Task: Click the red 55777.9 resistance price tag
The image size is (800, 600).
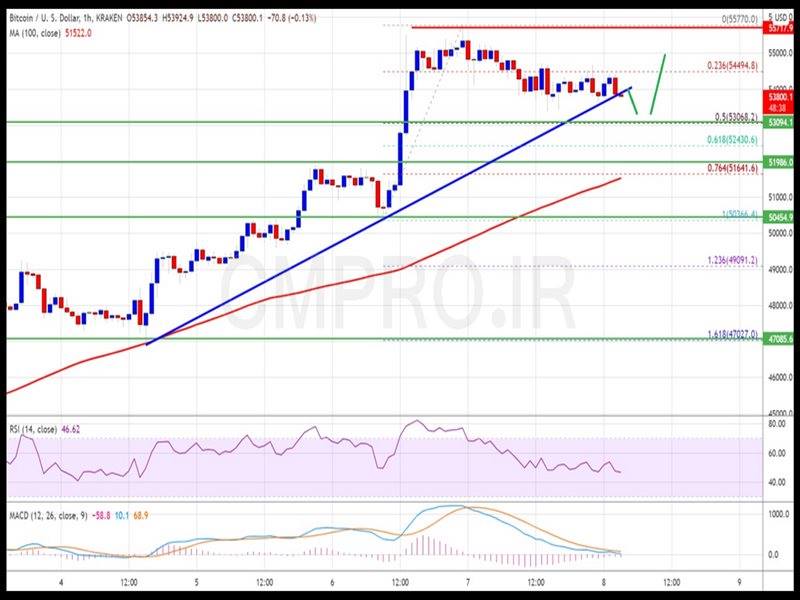Action: [x=781, y=28]
